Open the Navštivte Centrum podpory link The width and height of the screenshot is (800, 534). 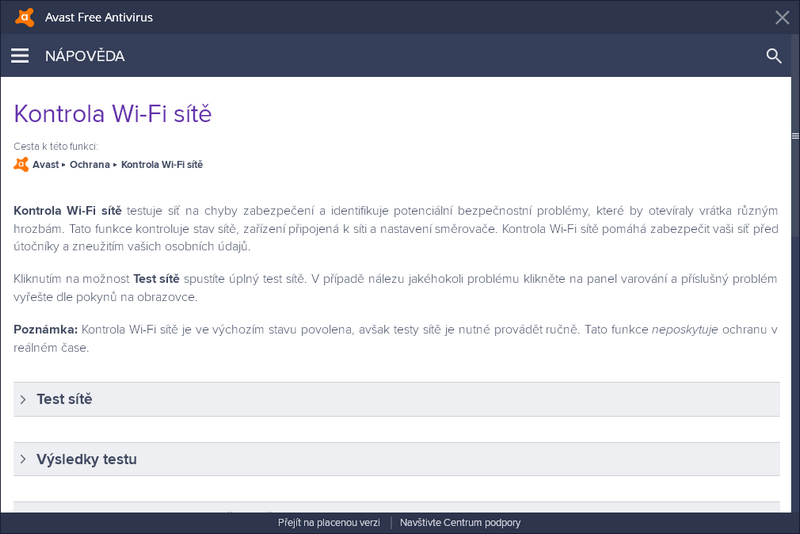(x=460, y=523)
